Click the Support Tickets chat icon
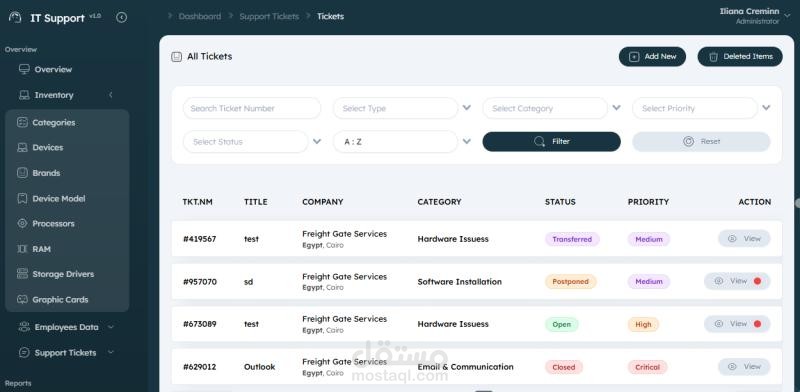Screen dimensions: 800x392 (24, 352)
